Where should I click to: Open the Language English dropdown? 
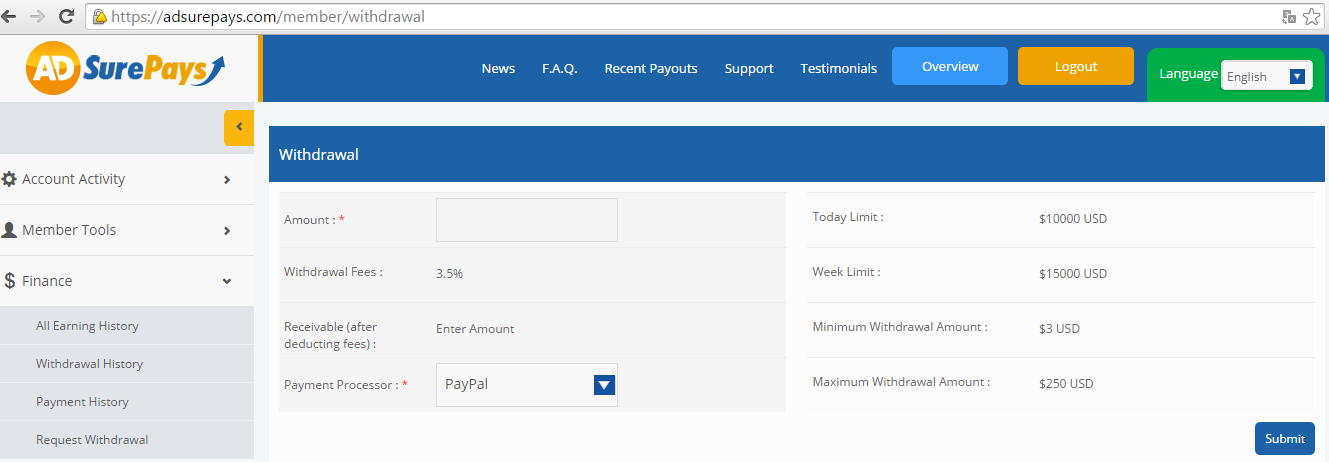[1267, 76]
